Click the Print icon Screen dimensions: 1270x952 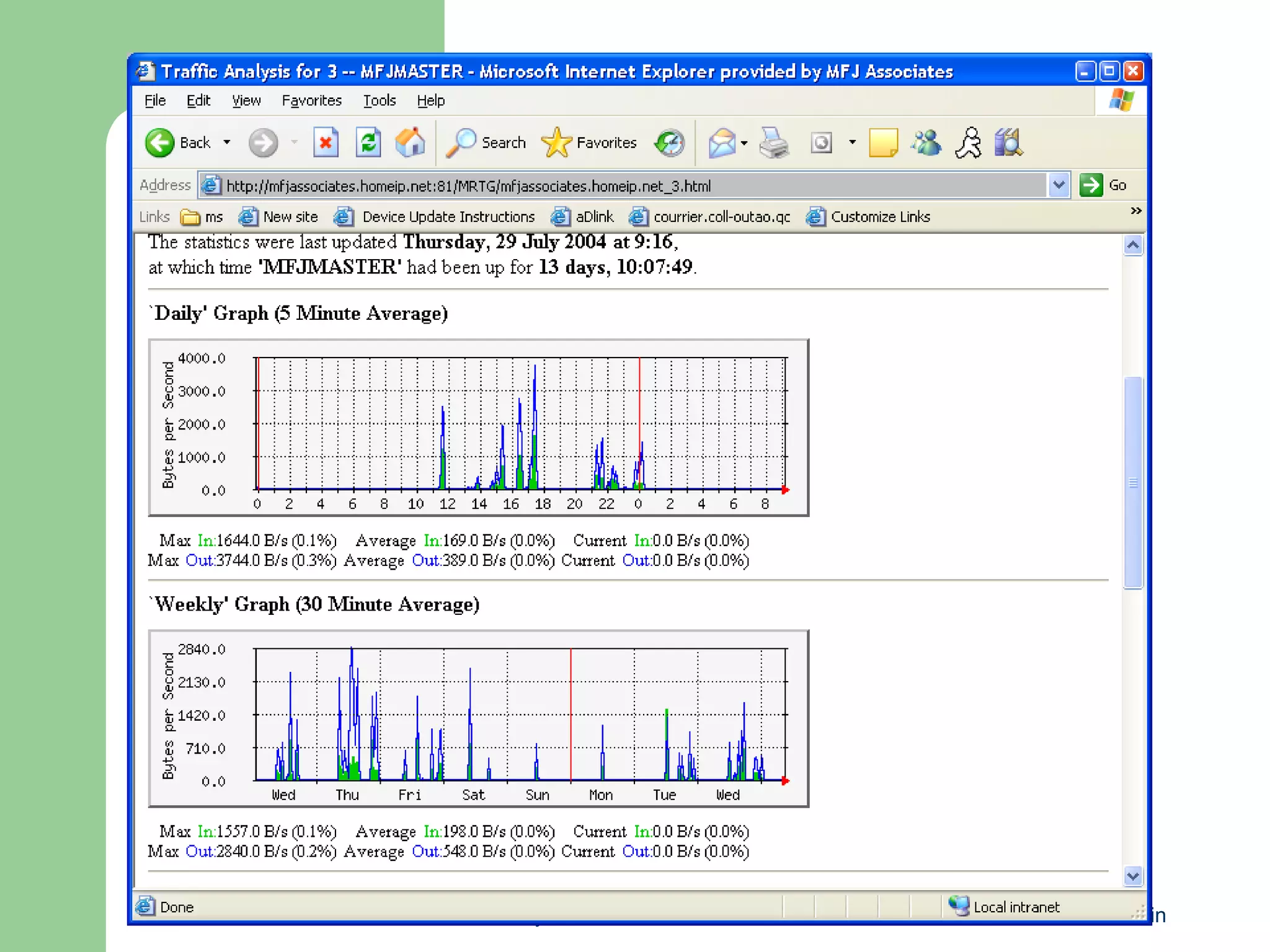[775, 143]
